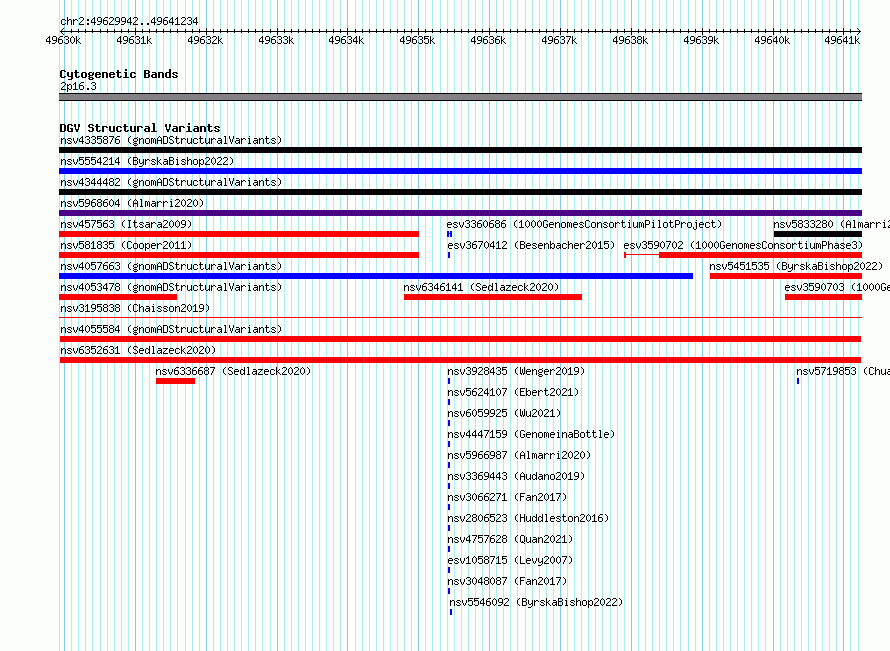This screenshot has height=651, width=890.
Task: Select the 2p16.3 band label
Action: (78, 86)
